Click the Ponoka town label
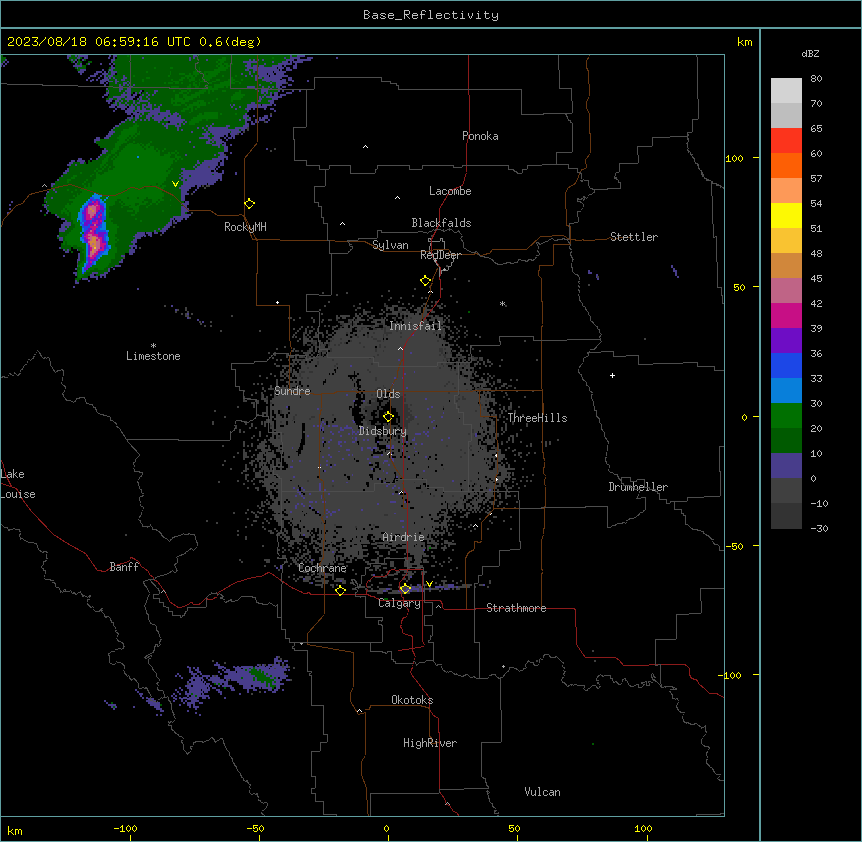The image size is (862, 842). click(x=480, y=136)
